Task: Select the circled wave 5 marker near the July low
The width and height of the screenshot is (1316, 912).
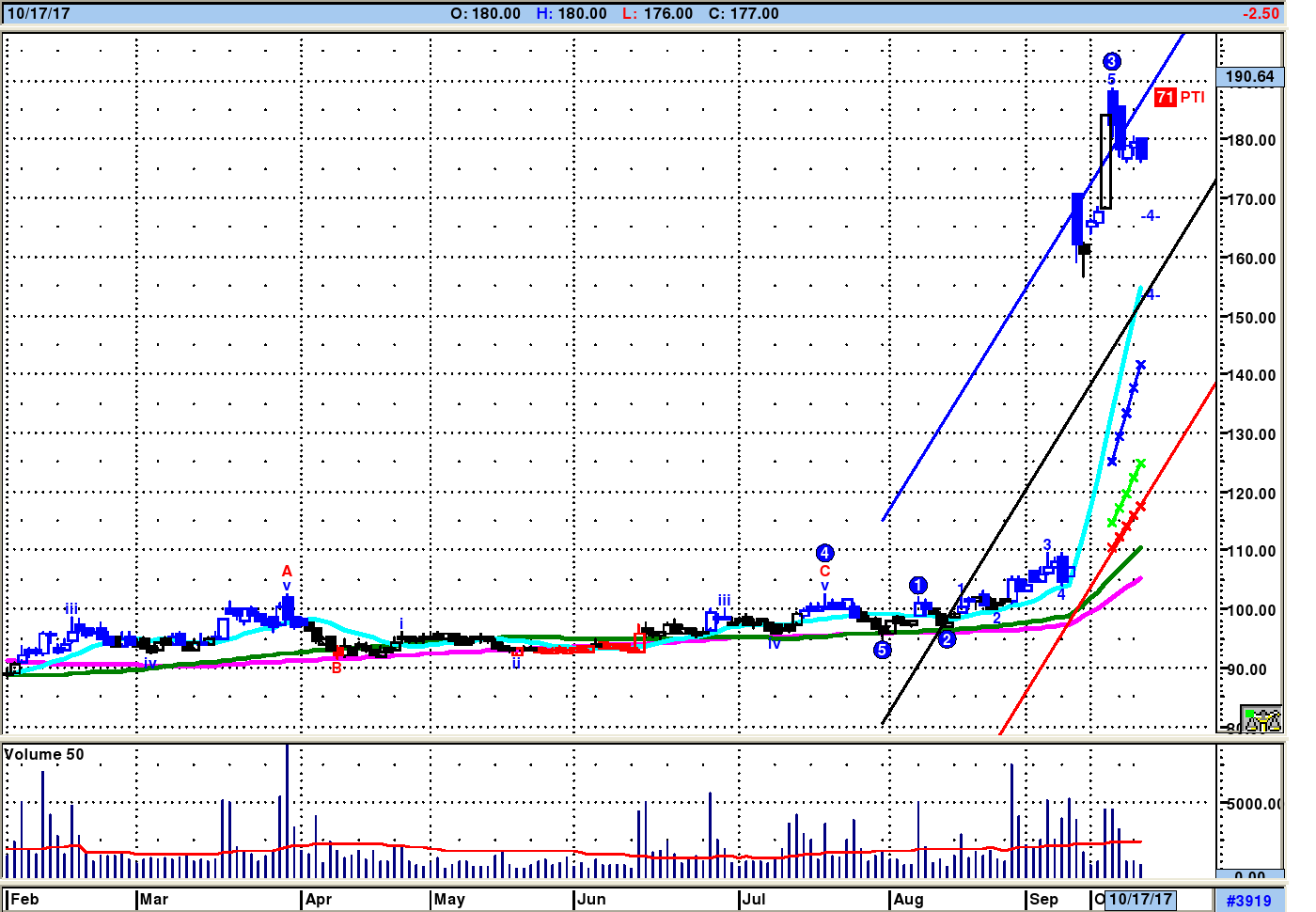Action: click(882, 650)
